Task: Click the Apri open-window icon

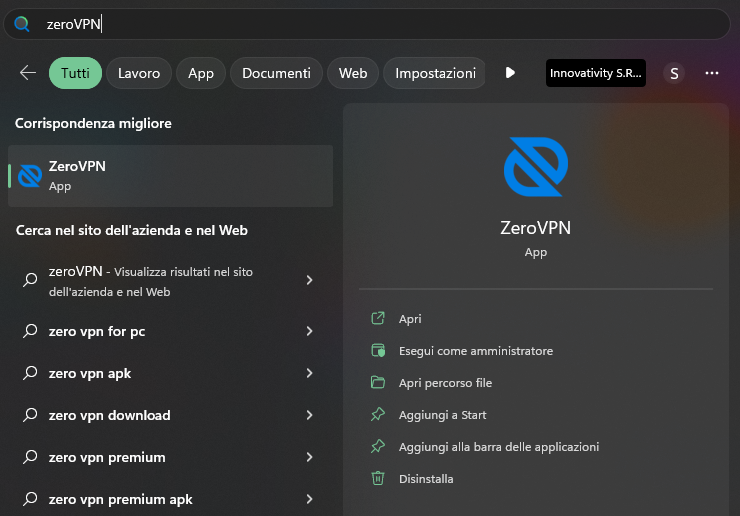Action: click(378, 318)
